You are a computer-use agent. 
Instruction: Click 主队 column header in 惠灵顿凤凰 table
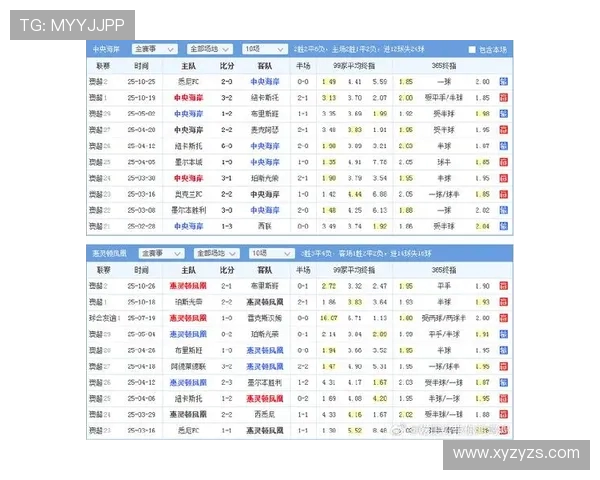(188, 270)
